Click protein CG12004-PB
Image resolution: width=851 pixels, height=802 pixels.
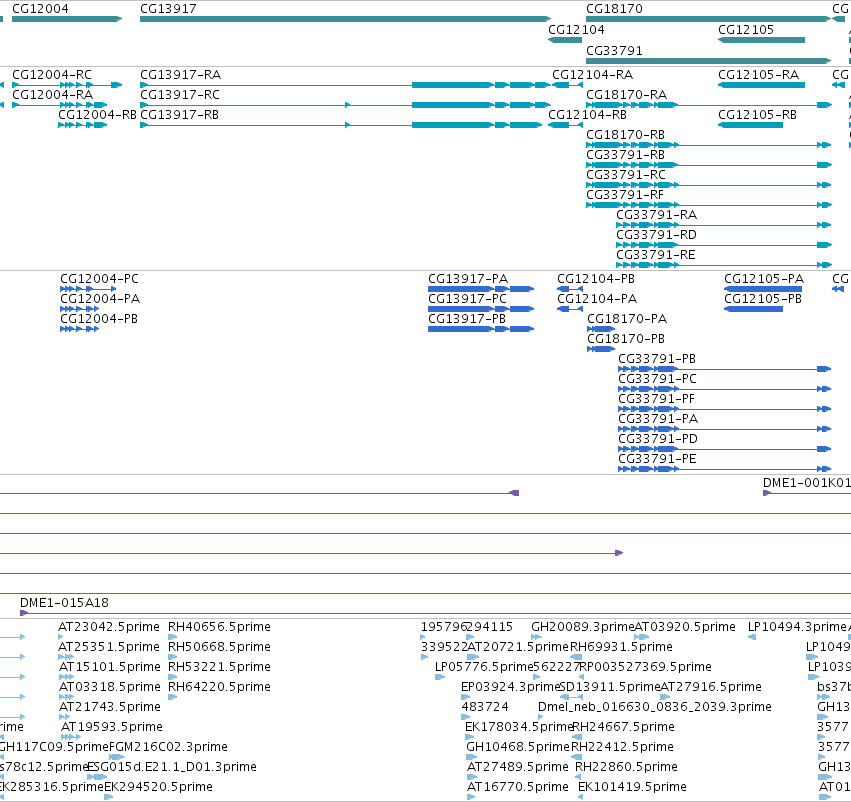(x=99, y=319)
